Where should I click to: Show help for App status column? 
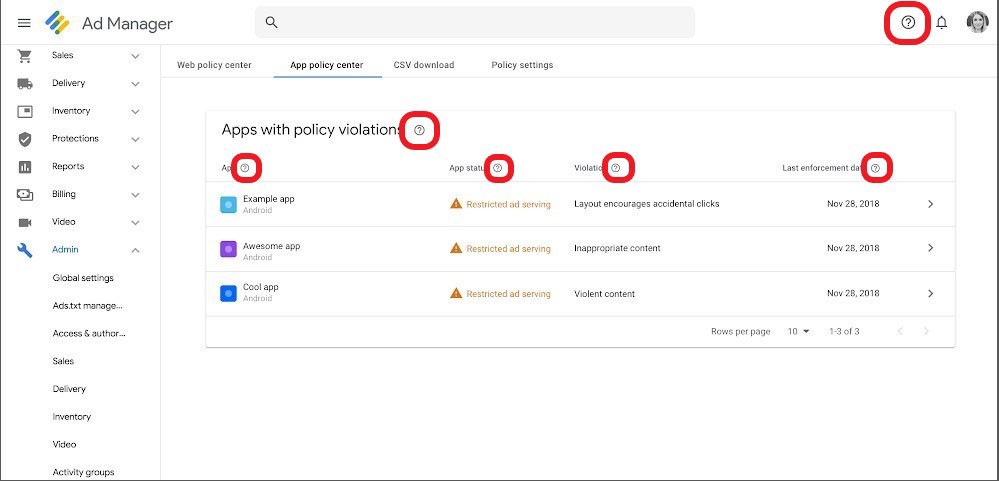[498, 168]
